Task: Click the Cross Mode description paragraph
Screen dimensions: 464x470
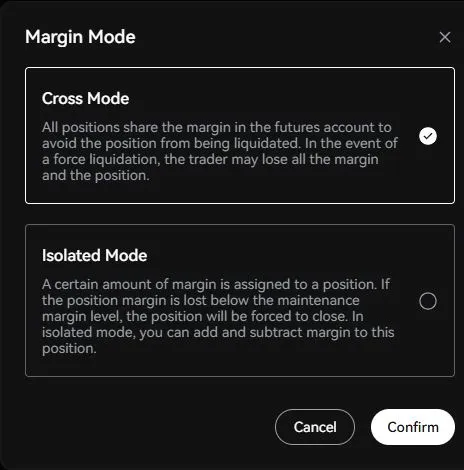Action: coord(220,151)
